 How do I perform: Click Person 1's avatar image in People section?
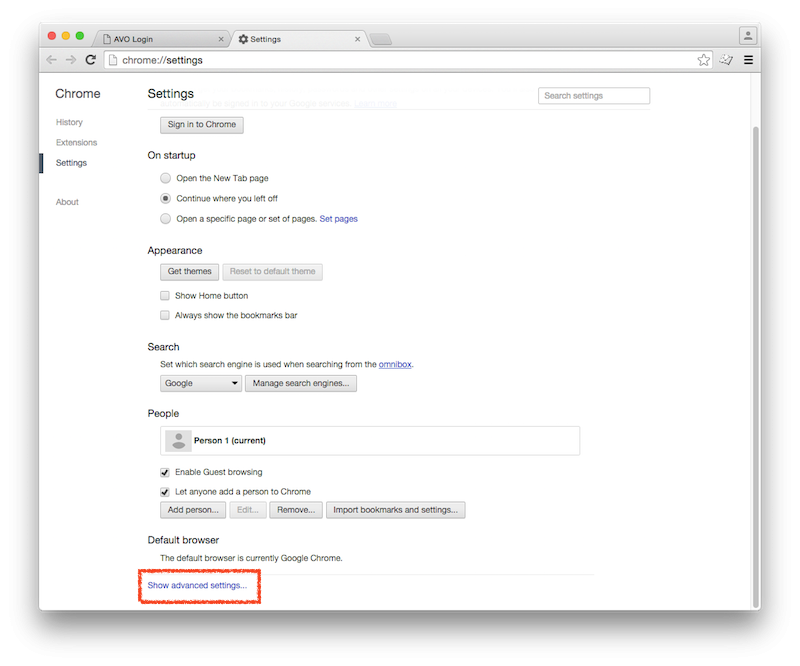(180, 440)
